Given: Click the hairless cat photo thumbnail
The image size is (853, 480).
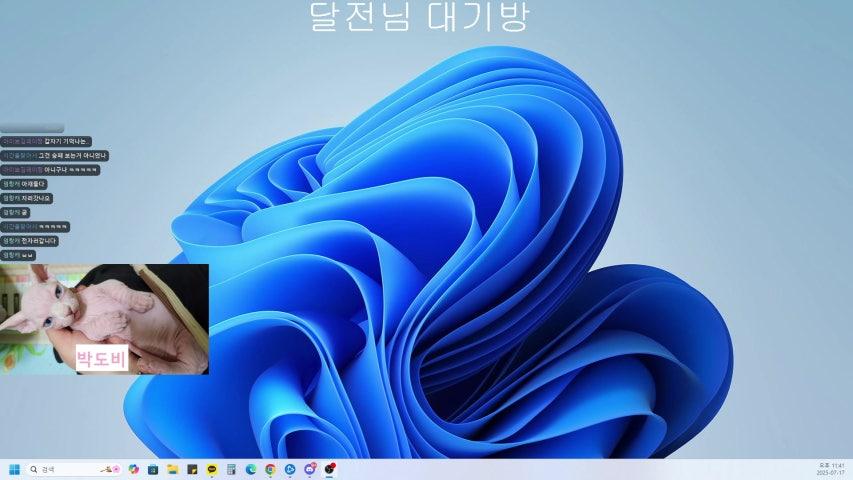Looking at the screenshot, I should [x=104, y=319].
